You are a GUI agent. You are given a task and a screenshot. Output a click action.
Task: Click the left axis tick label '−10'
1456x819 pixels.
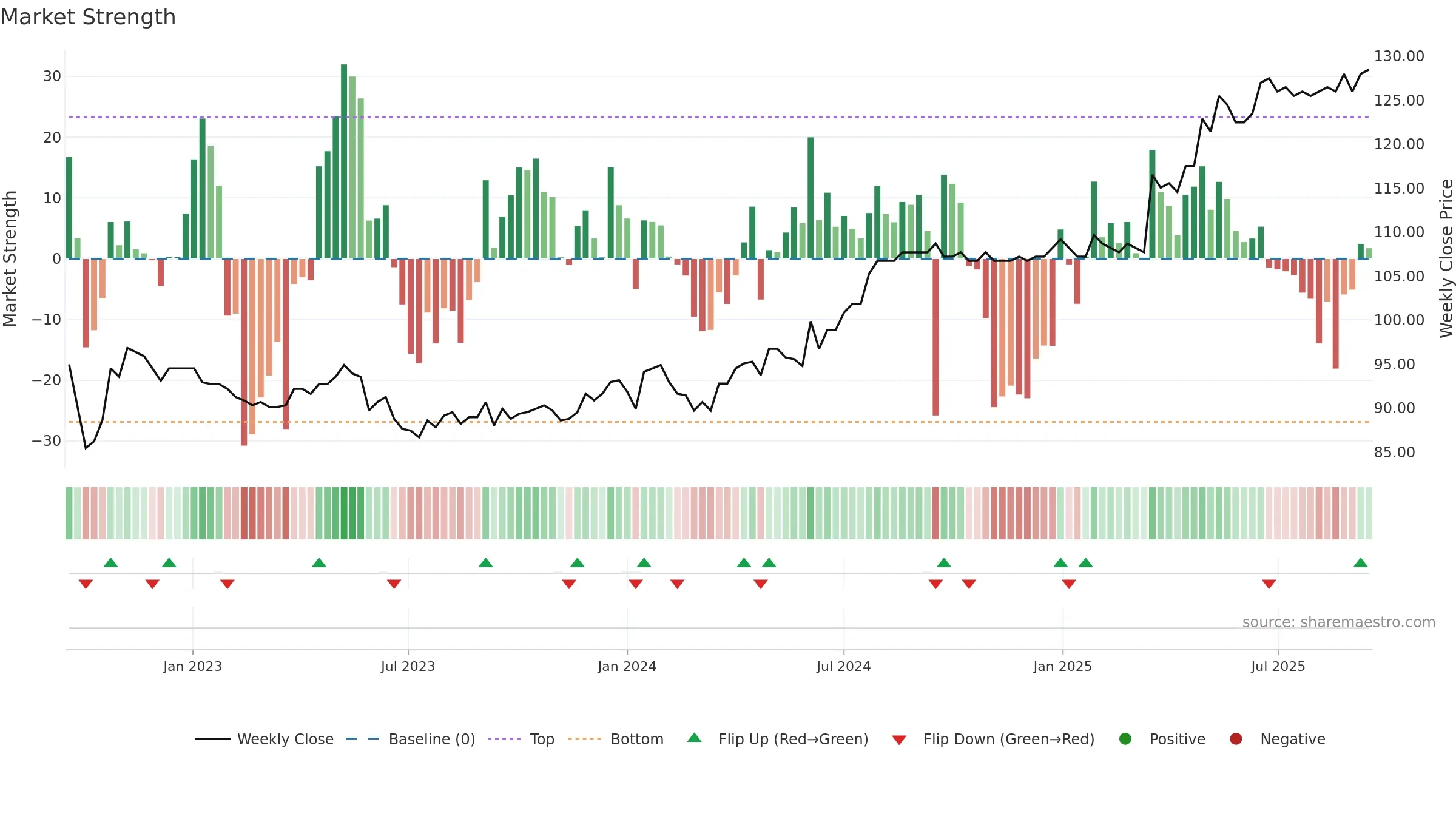[x=47, y=319]
